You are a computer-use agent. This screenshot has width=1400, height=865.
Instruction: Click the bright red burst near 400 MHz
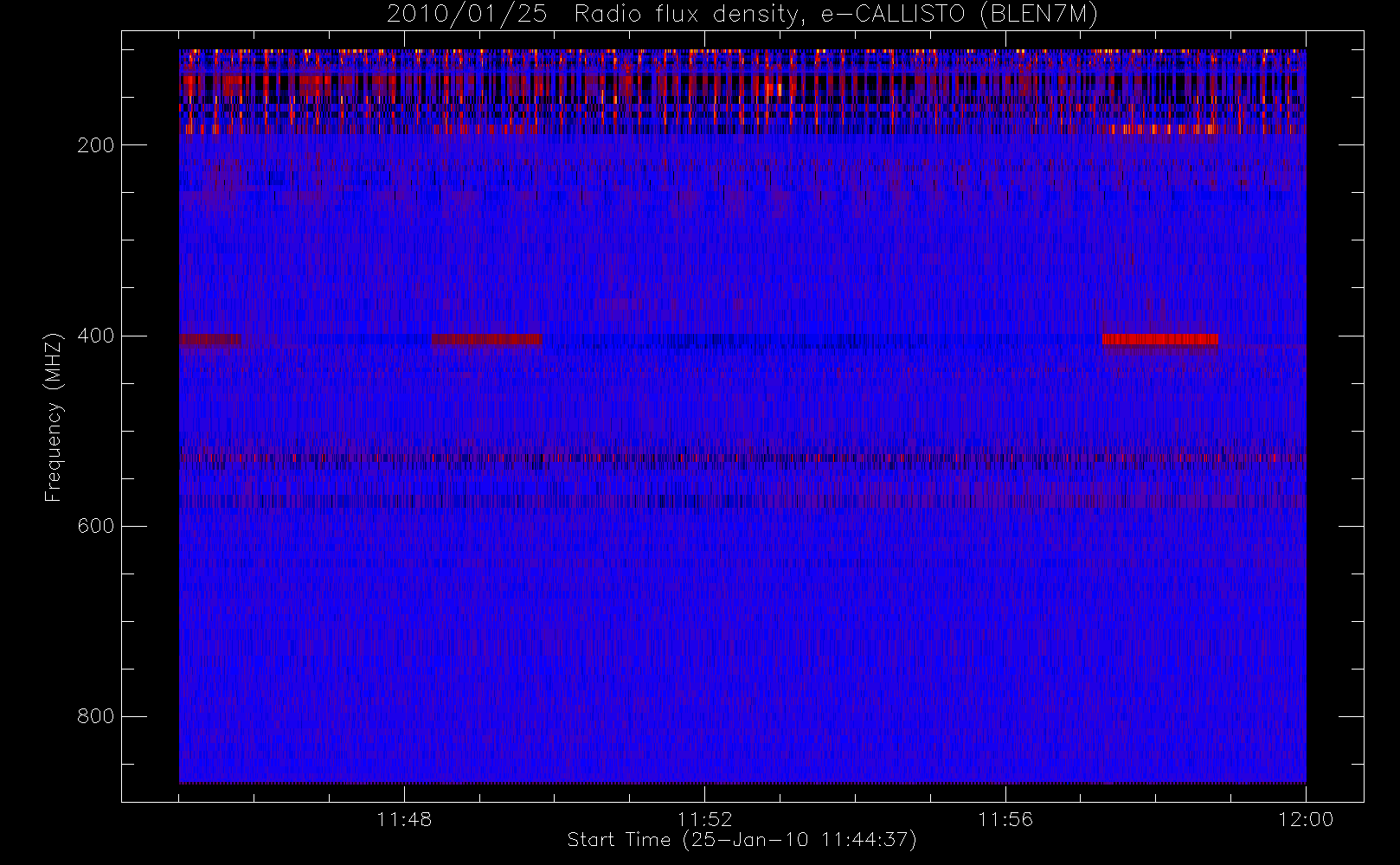pos(1159,339)
